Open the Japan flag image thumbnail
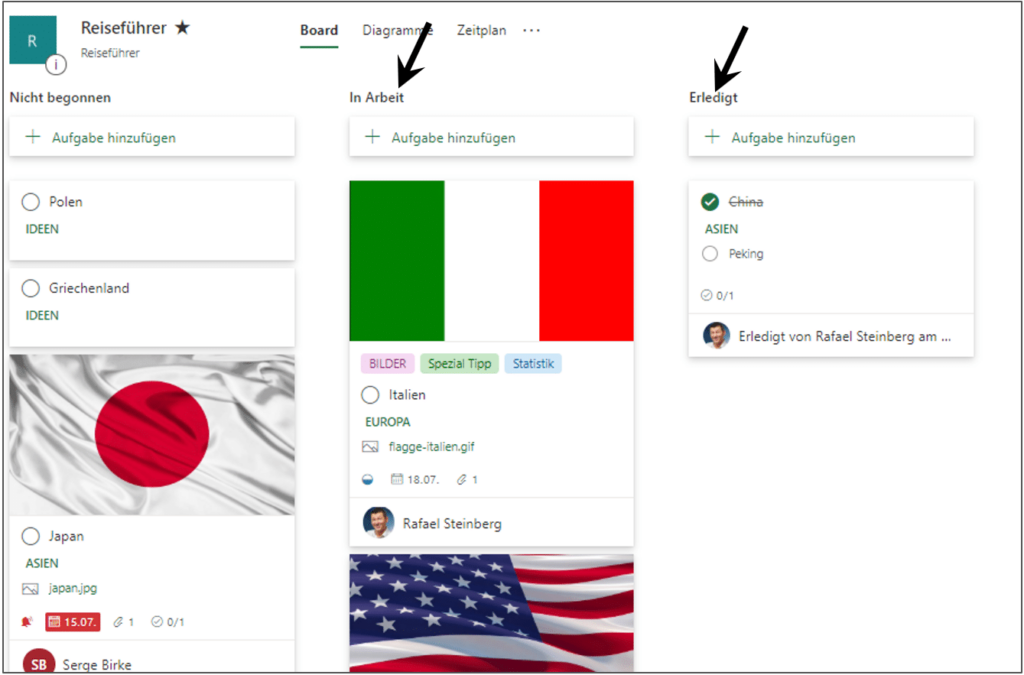Image resolution: width=1024 pixels, height=675 pixels. (152, 435)
